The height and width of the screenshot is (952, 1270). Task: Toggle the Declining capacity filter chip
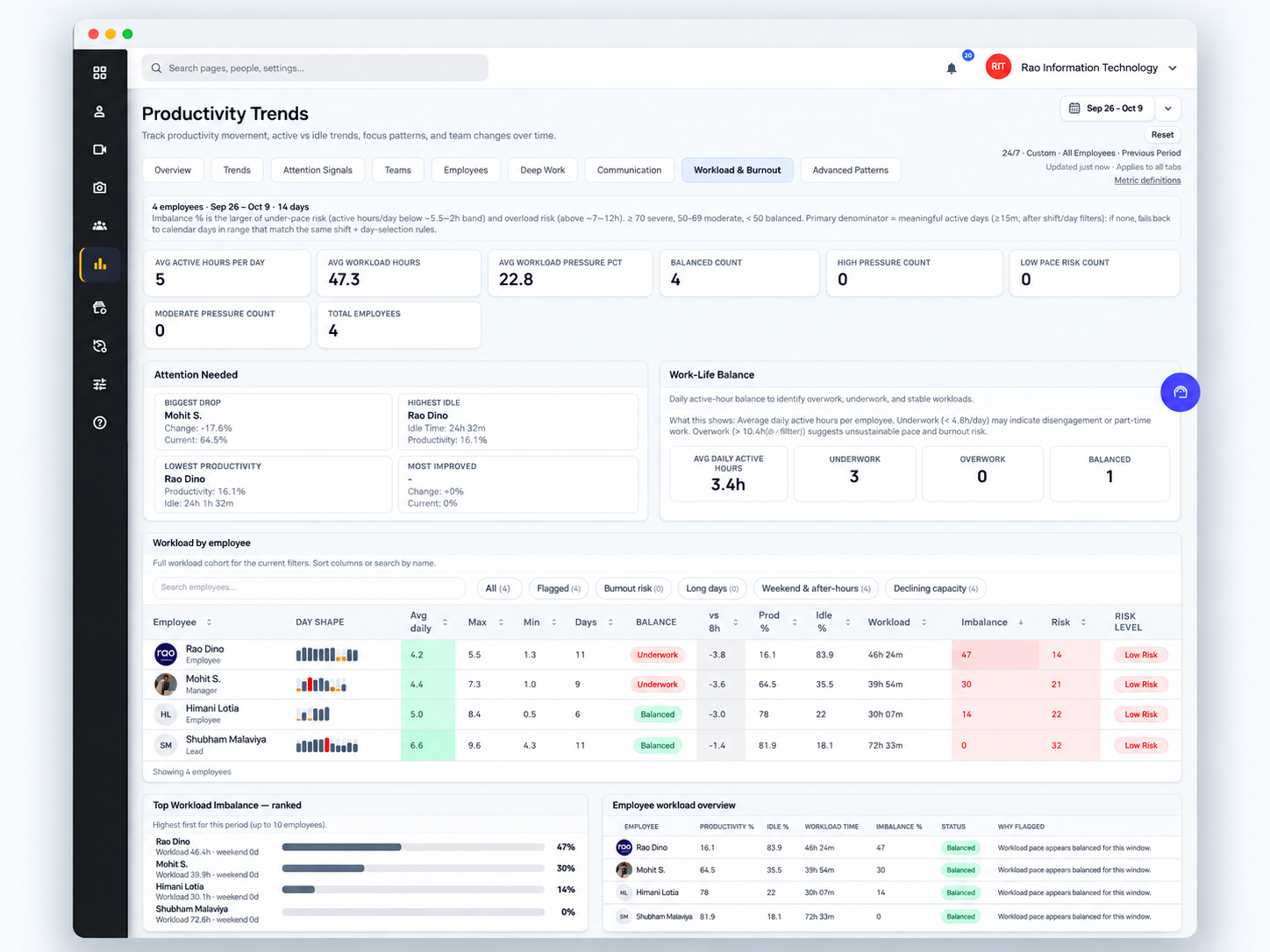tap(936, 588)
